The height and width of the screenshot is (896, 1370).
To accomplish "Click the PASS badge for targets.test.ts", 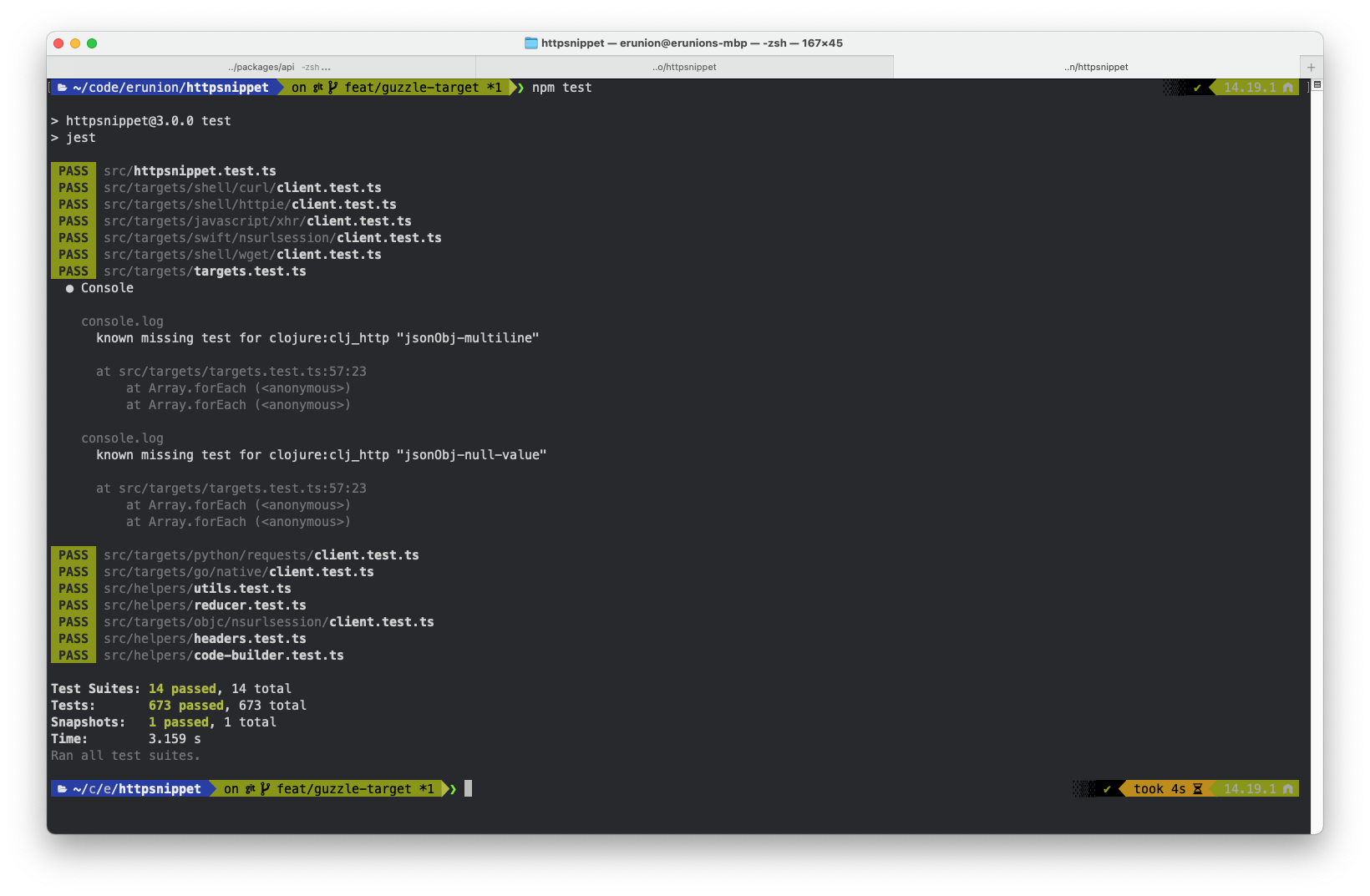I will click(x=74, y=271).
